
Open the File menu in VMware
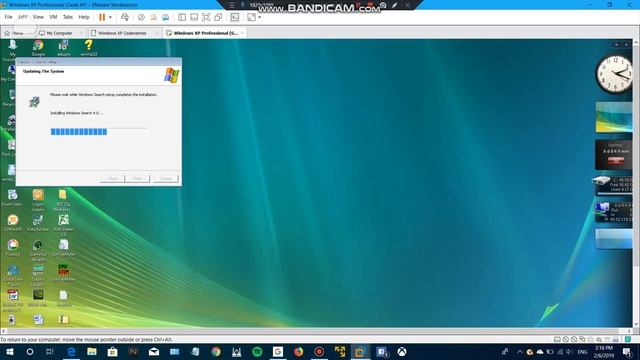point(8,17)
